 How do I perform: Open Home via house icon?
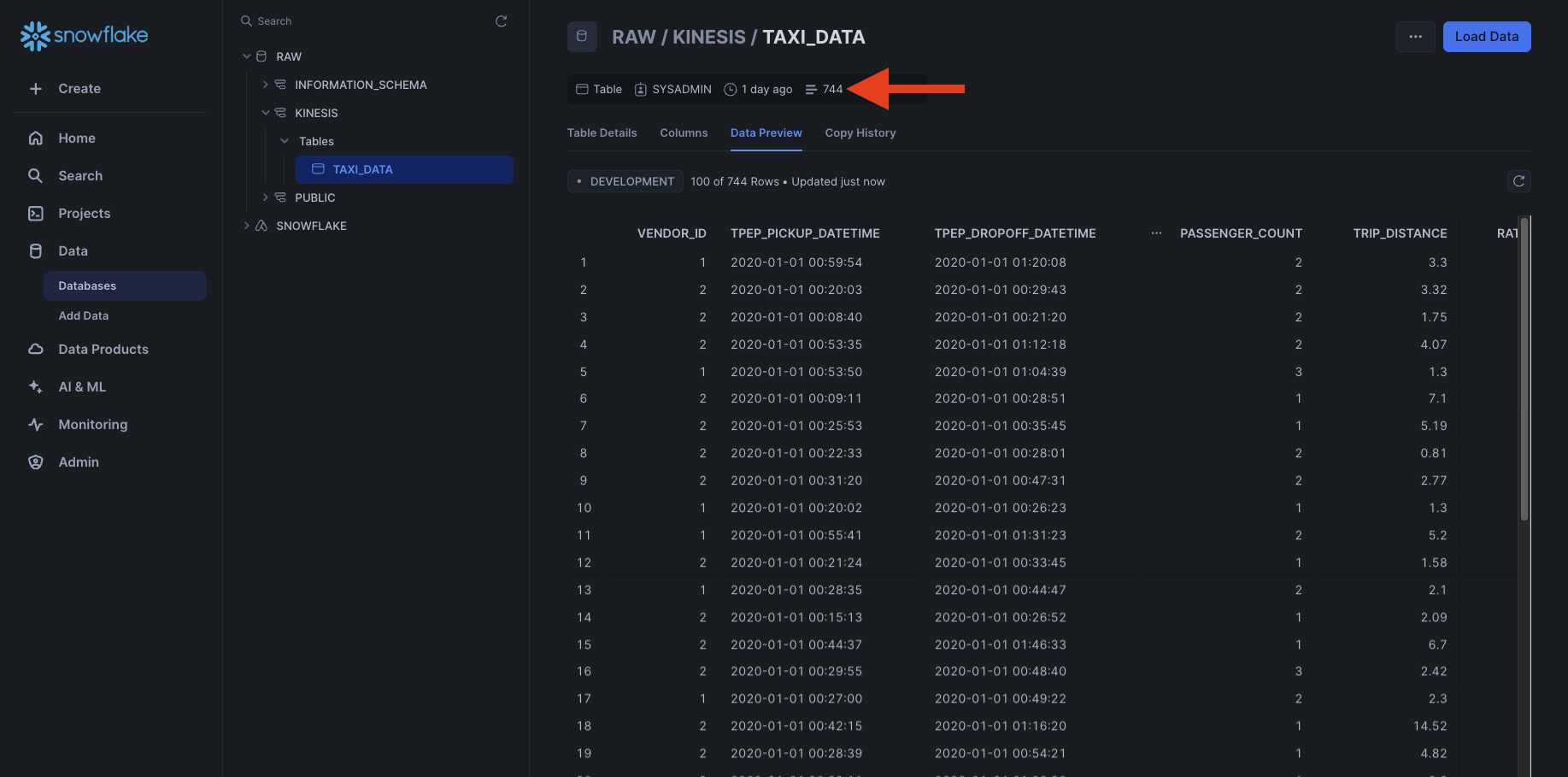[x=35, y=138]
